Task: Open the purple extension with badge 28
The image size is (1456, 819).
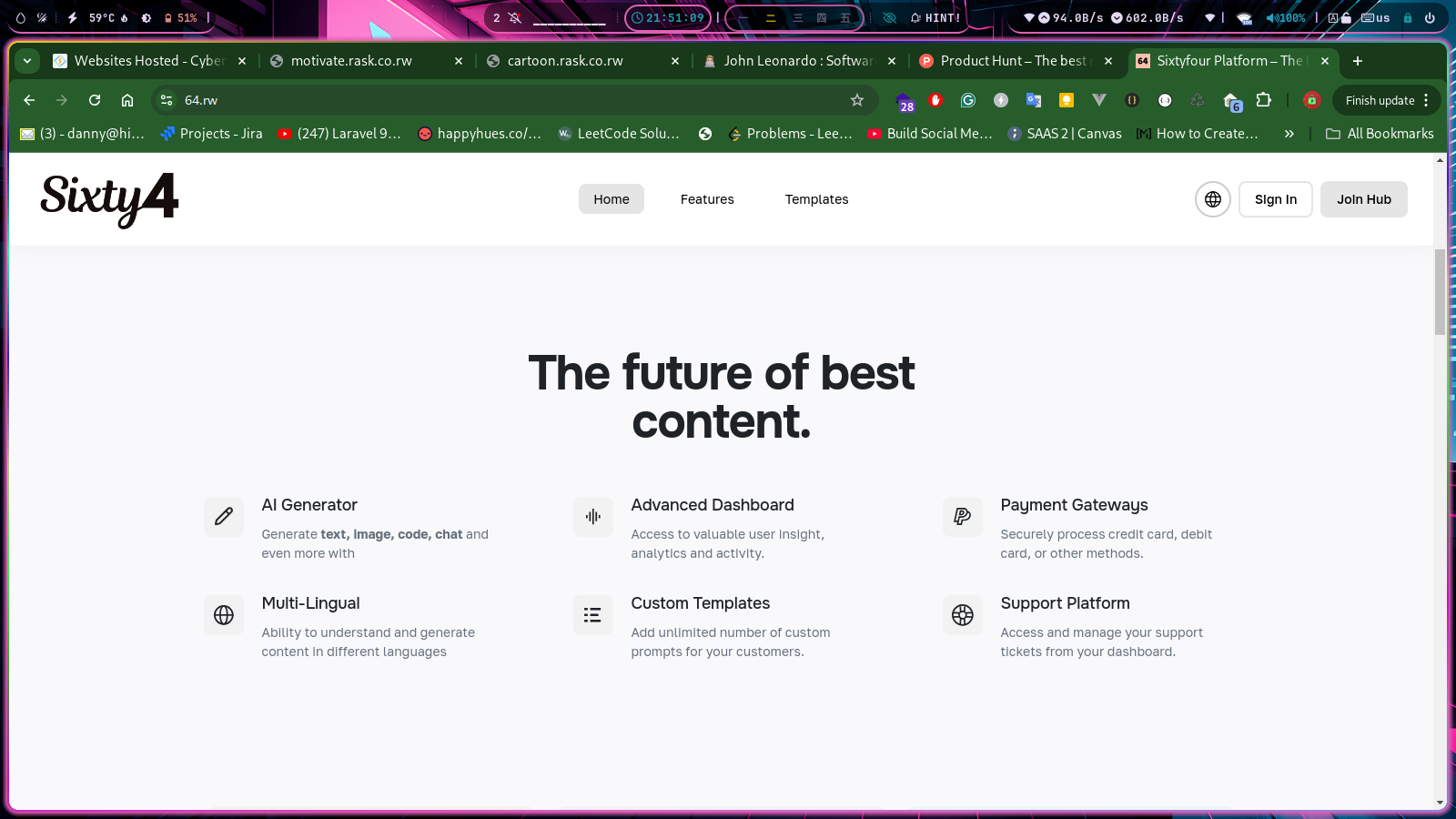Action: 905,102
